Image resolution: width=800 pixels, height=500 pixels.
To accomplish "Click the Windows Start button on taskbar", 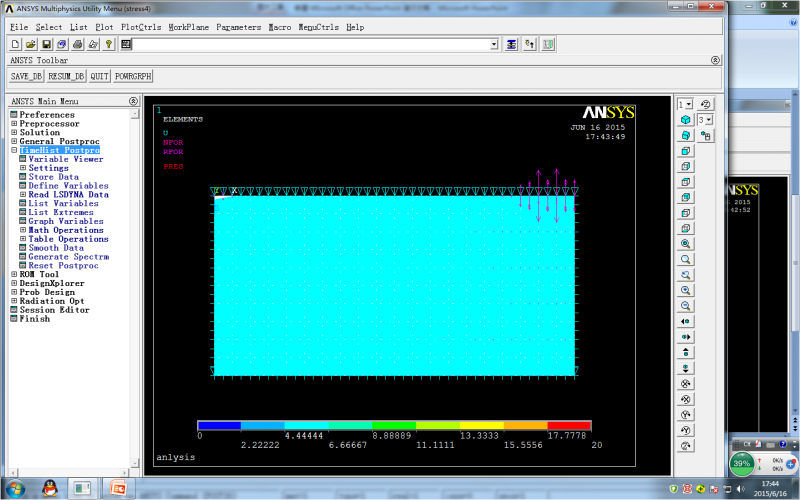I will coord(16,489).
